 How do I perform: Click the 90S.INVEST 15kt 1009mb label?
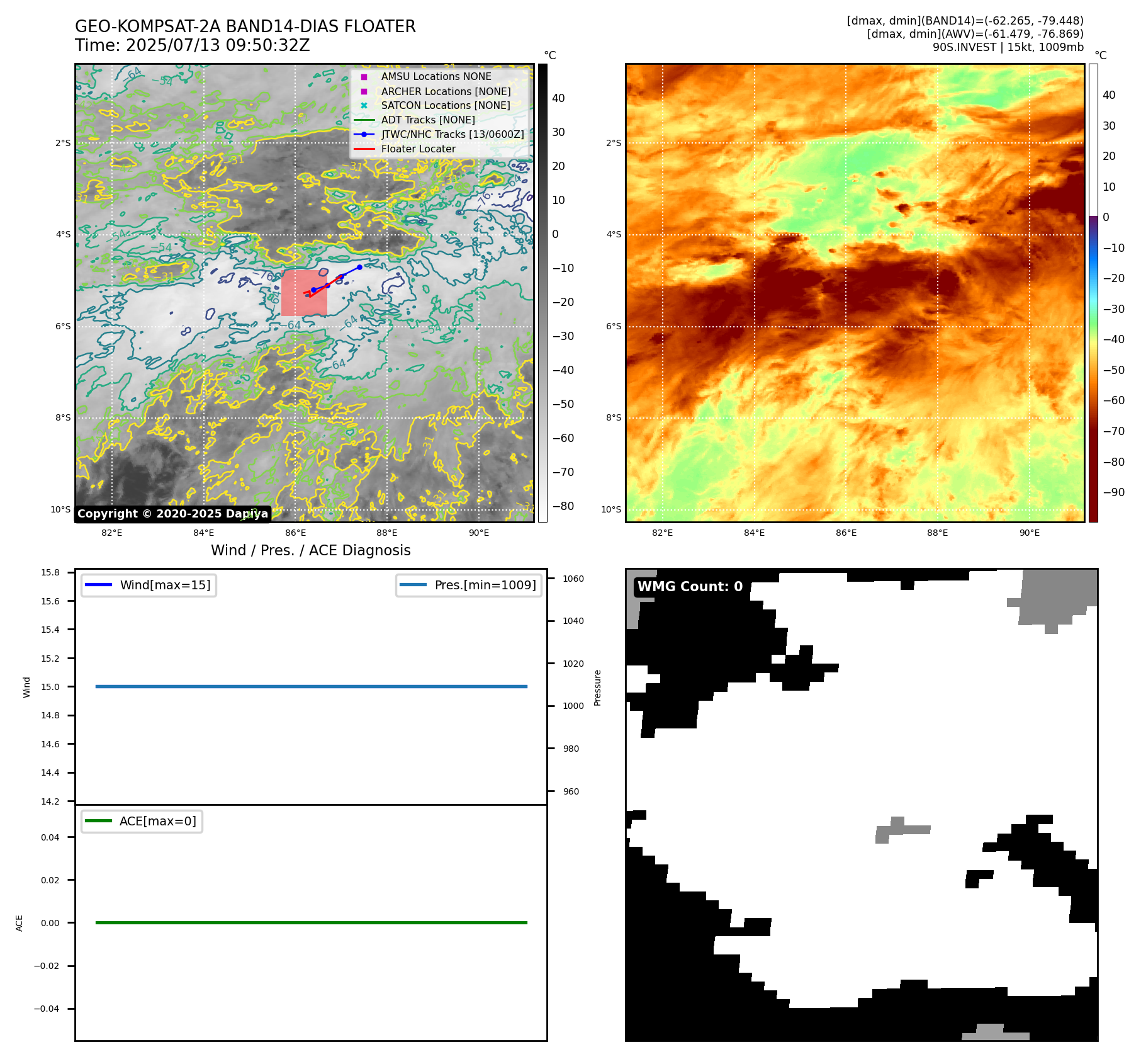pos(1008,47)
